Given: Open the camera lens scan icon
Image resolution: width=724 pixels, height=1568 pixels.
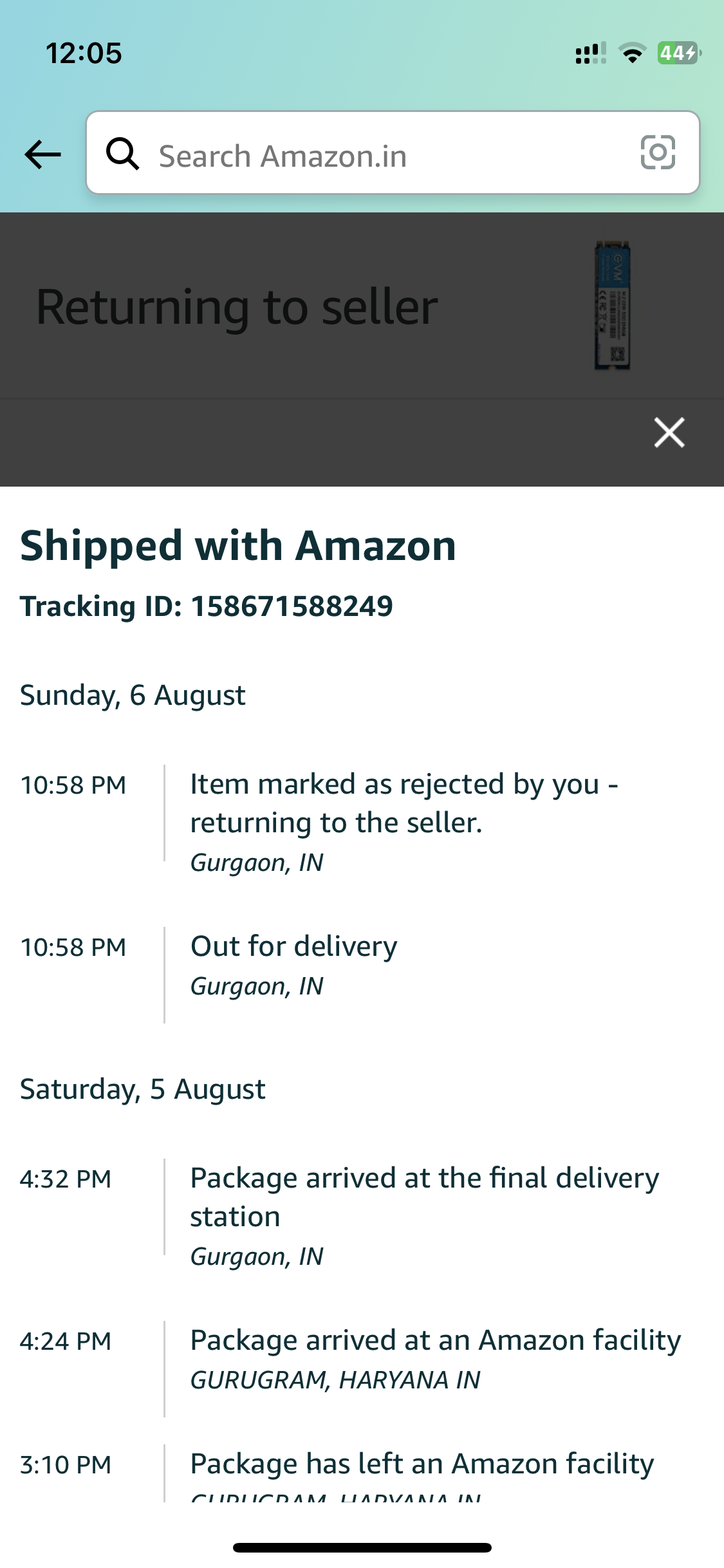Looking at the screenshot, I should tap(658, 153).
